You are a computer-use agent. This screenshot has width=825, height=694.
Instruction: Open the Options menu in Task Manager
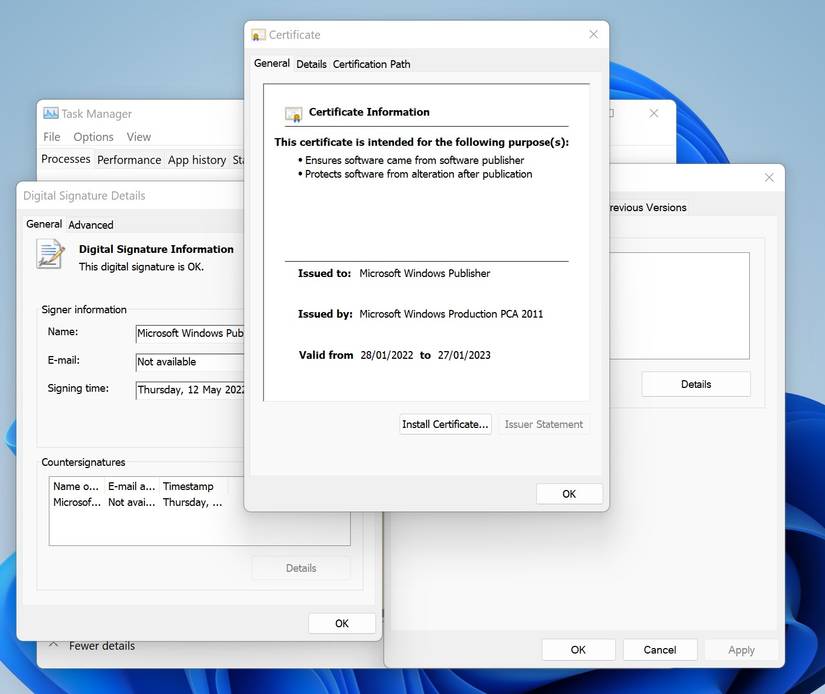coord(93,136)
